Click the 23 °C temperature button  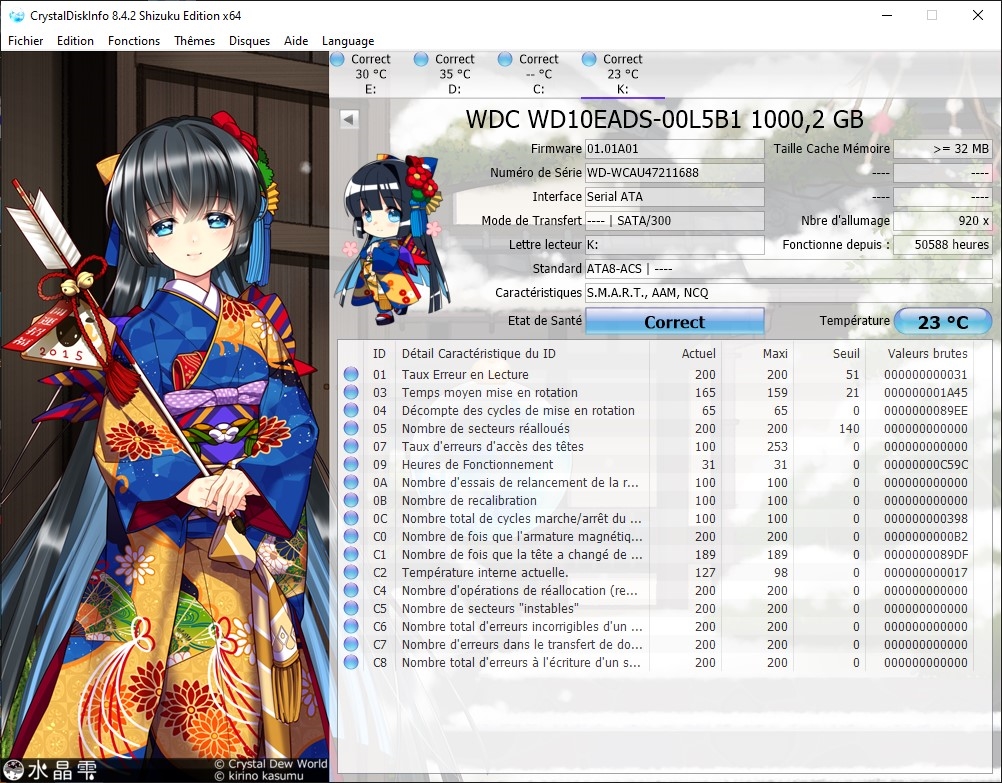(943, 322)
